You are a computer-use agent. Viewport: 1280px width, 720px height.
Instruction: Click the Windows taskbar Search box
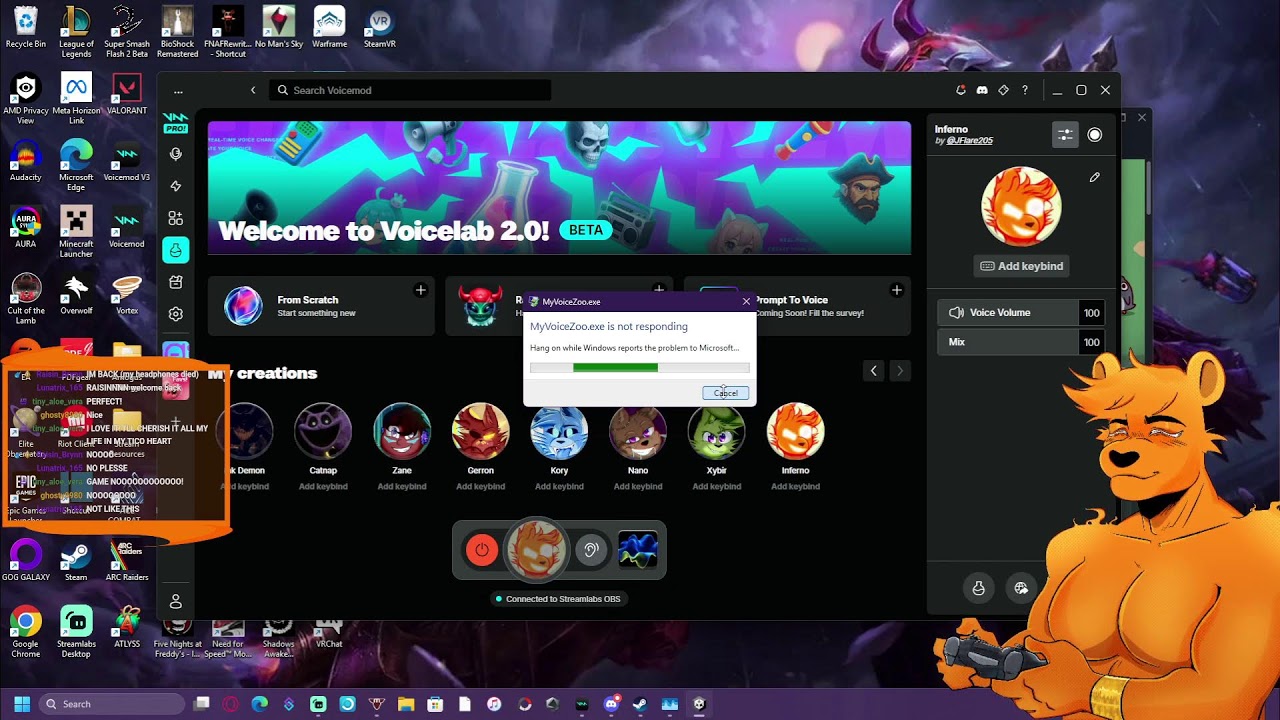point(112,704)
